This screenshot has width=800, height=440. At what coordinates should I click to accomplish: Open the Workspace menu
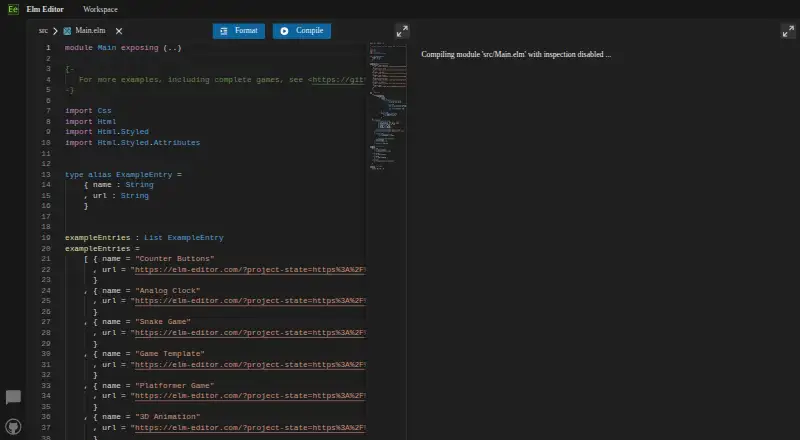point(100,9)
